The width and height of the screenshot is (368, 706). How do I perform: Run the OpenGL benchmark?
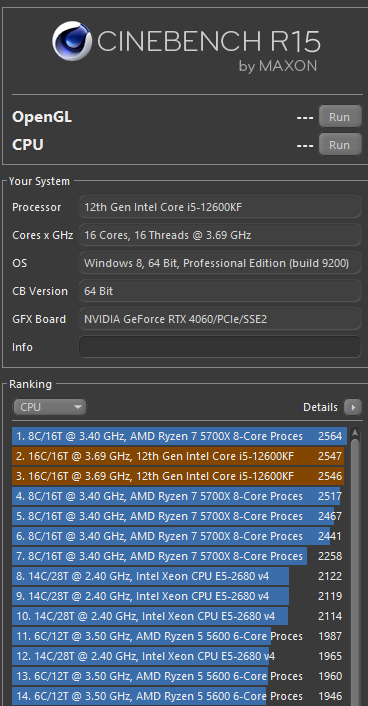(x=340, y=117)
